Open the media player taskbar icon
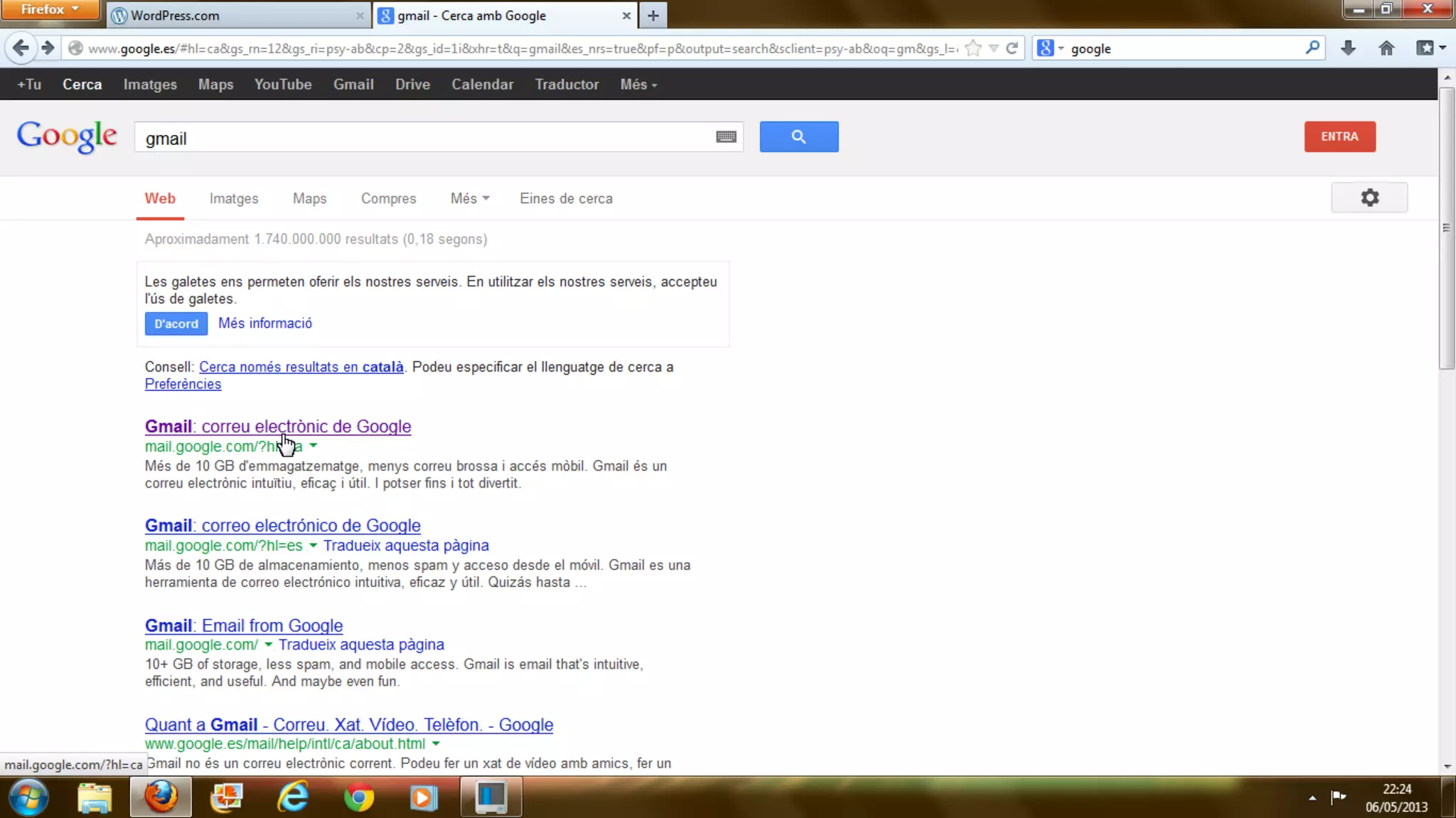1456x818 pixels. click(x=424, y=797)
